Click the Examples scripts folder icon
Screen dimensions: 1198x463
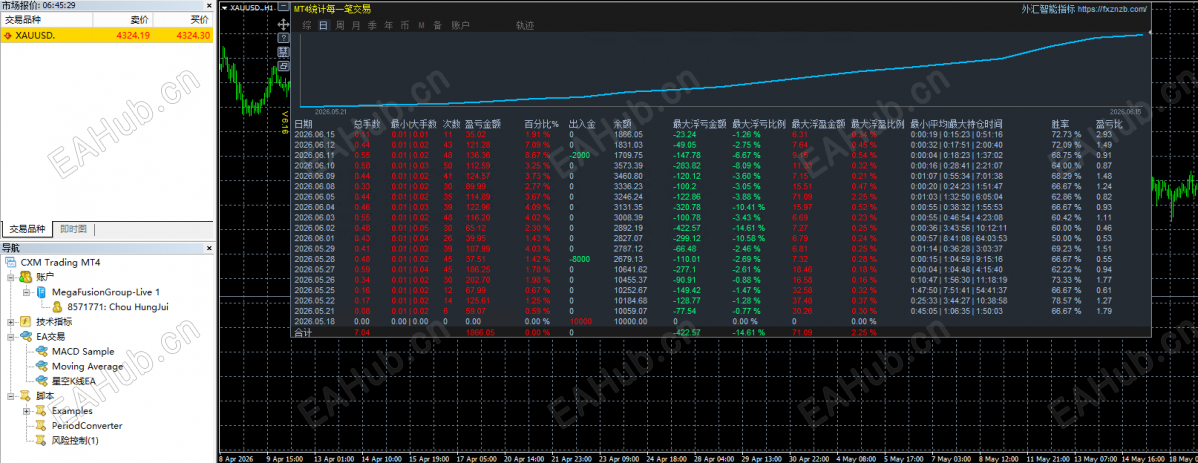42,411
